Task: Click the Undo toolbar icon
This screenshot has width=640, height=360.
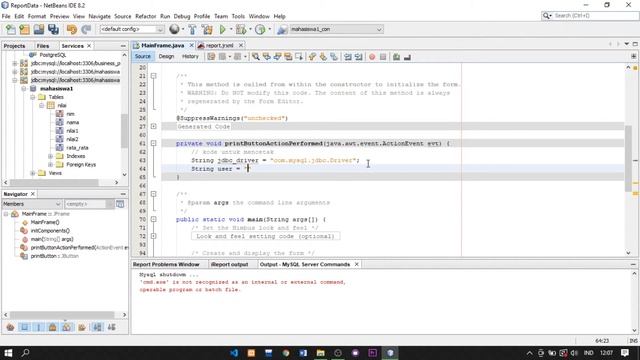Action: point(72,29)
